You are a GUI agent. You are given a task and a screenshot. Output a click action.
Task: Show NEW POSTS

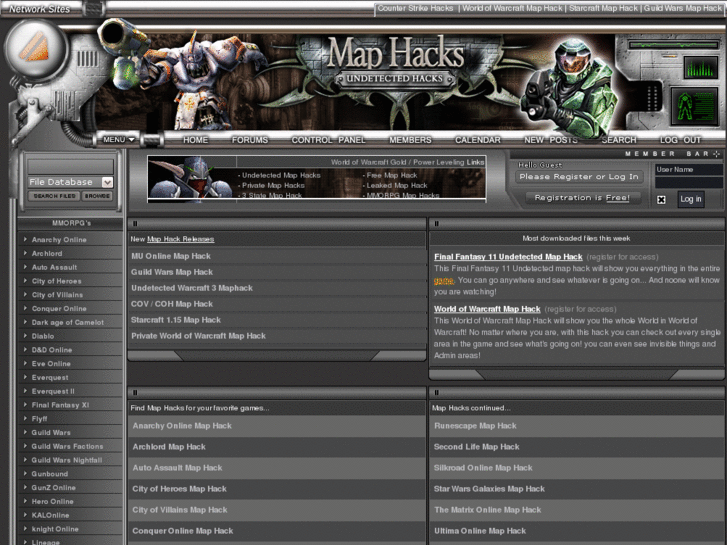[x=551, y=140]
